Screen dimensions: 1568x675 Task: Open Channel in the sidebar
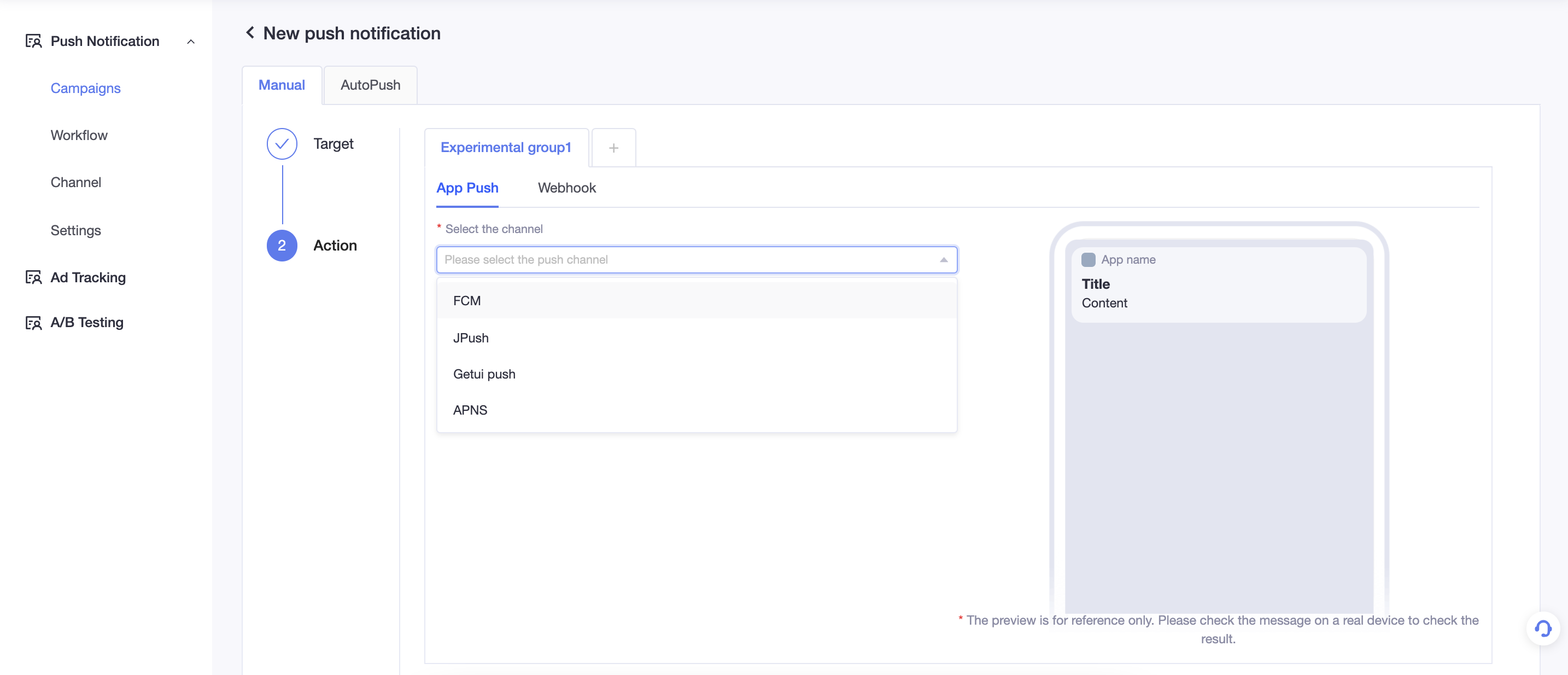(75, 182)
